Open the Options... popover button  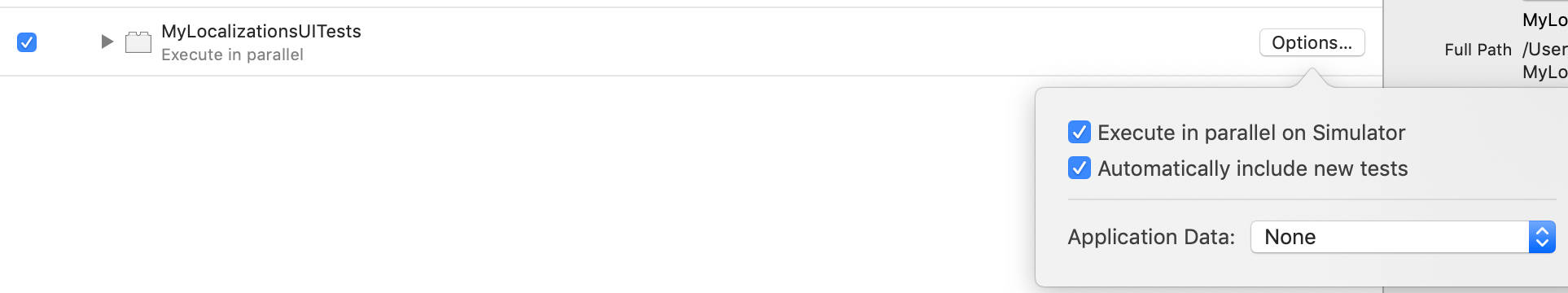pyautogui.click(x=1312, y=42)
